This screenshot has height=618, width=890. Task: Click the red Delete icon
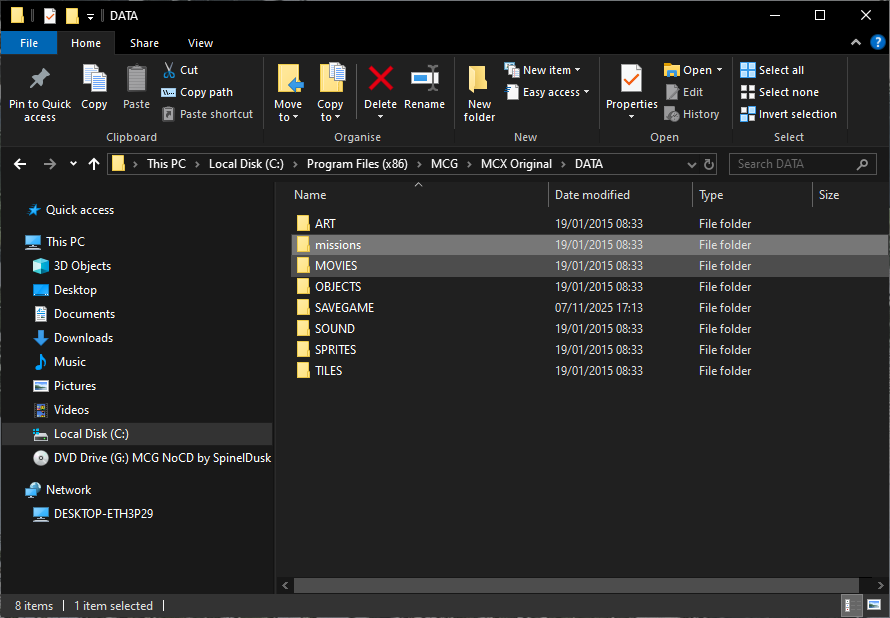380,79
